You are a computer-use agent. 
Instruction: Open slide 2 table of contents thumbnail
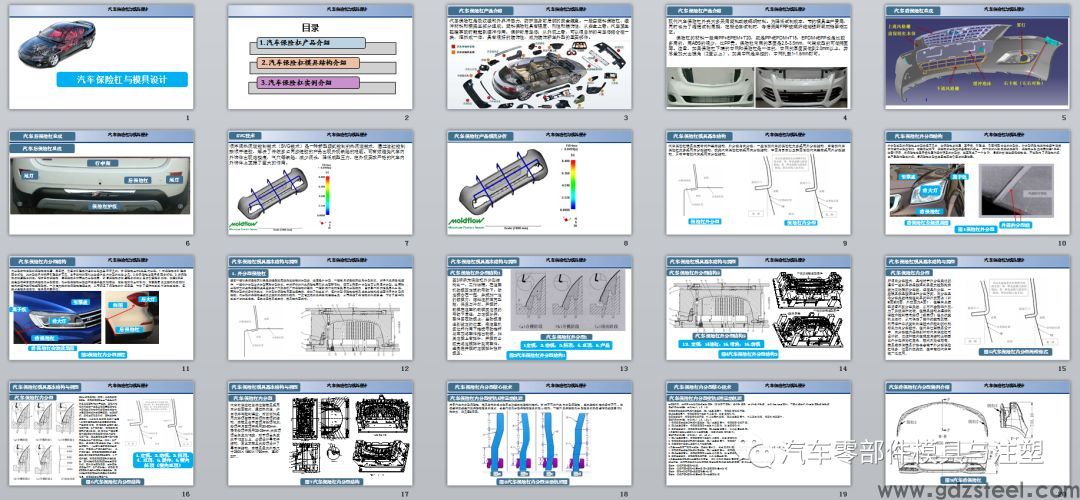point(320,56)
